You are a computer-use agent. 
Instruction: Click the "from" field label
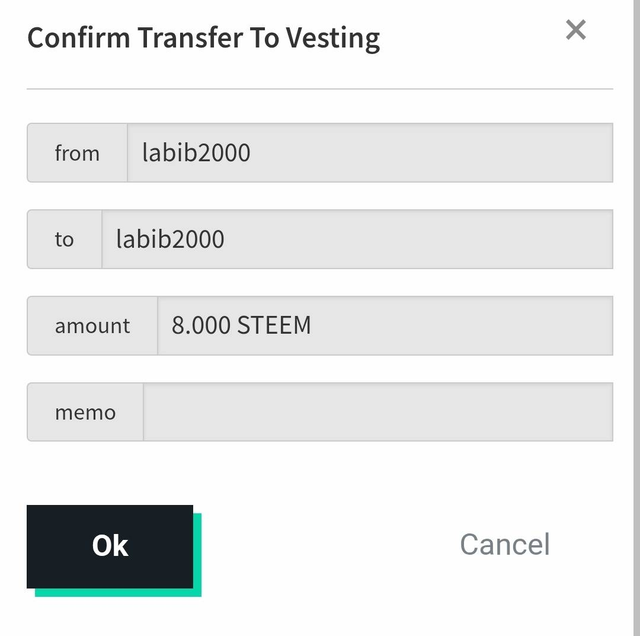77,153
